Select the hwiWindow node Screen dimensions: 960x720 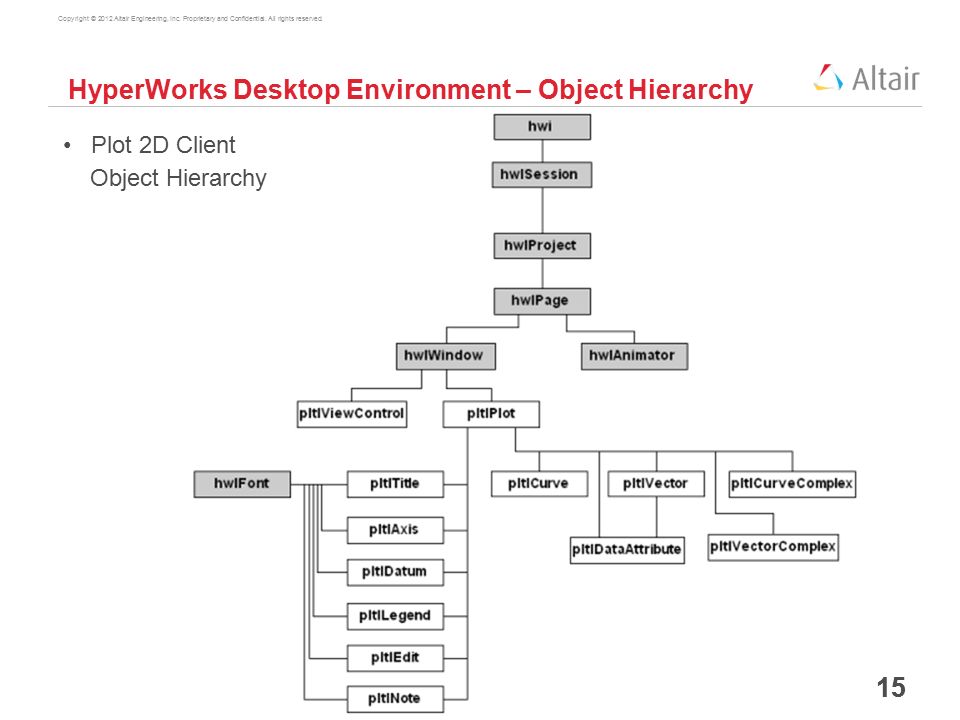pos(446,356)
